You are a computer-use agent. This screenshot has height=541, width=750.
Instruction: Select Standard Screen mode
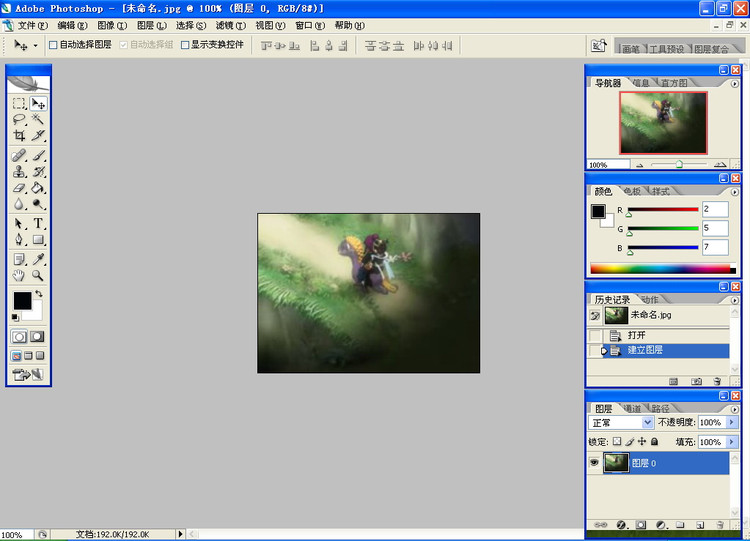point(16,356)
